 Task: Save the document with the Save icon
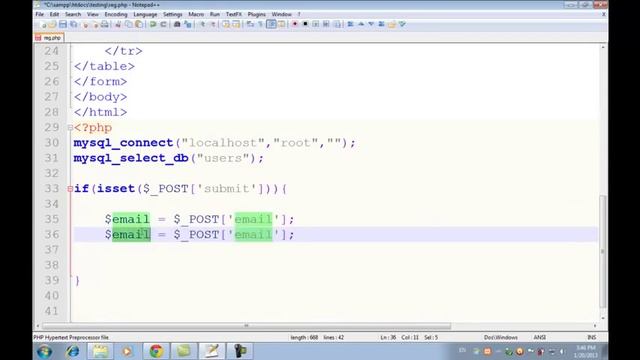click(x=63, y=24)
